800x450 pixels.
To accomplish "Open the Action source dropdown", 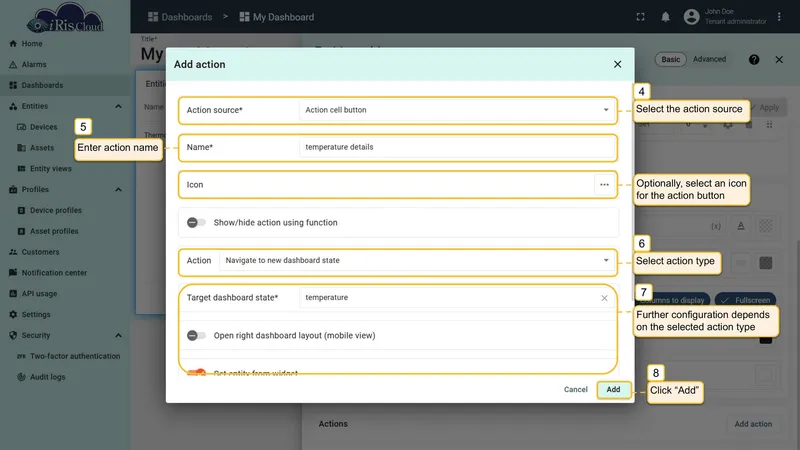I will coord(458,110).
